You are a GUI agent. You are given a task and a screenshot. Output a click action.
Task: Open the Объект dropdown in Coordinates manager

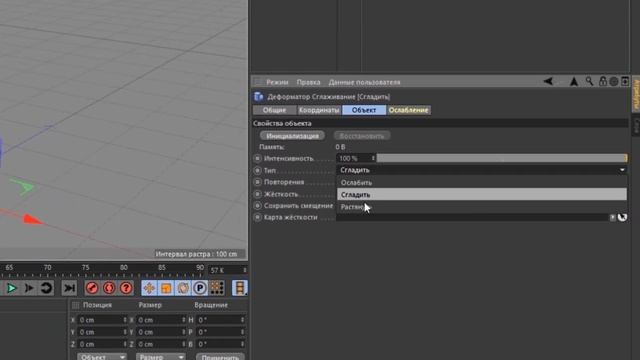pyautogui.click(x=102, y=357)
